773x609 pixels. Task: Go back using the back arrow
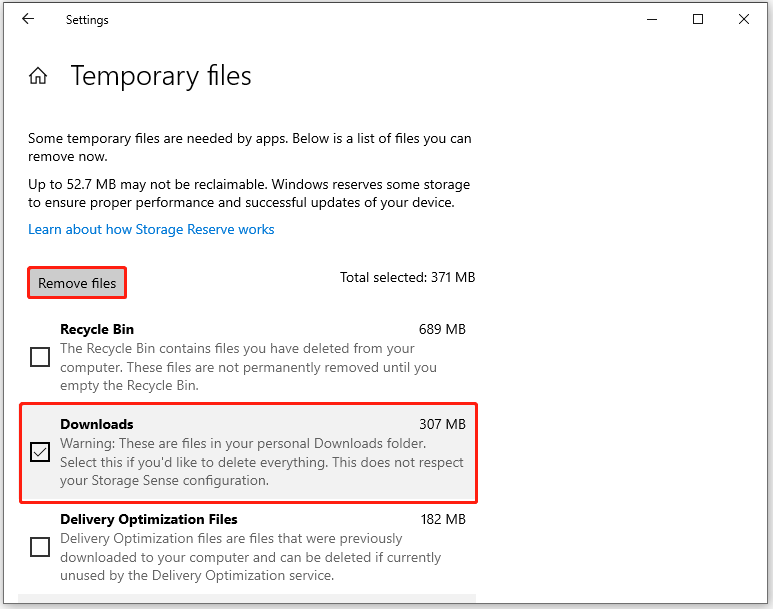coord(28,19)
